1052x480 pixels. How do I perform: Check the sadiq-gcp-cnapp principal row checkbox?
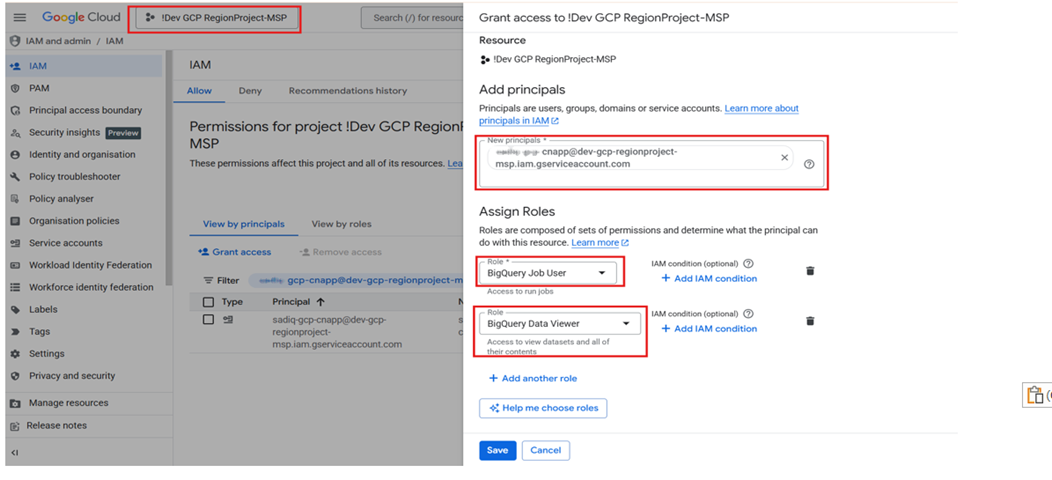[208, 320]
